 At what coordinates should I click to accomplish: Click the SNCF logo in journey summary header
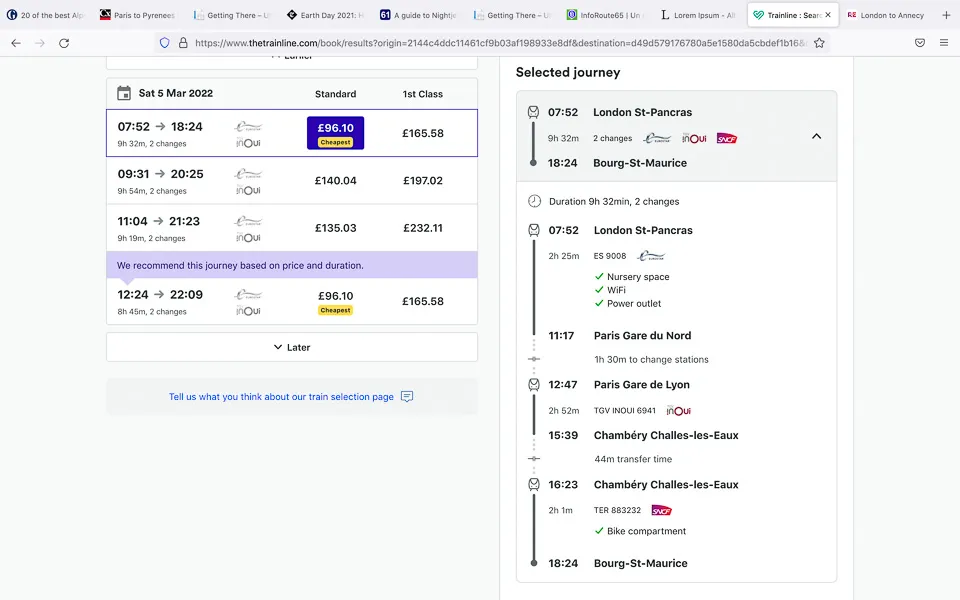click(727, 138)
